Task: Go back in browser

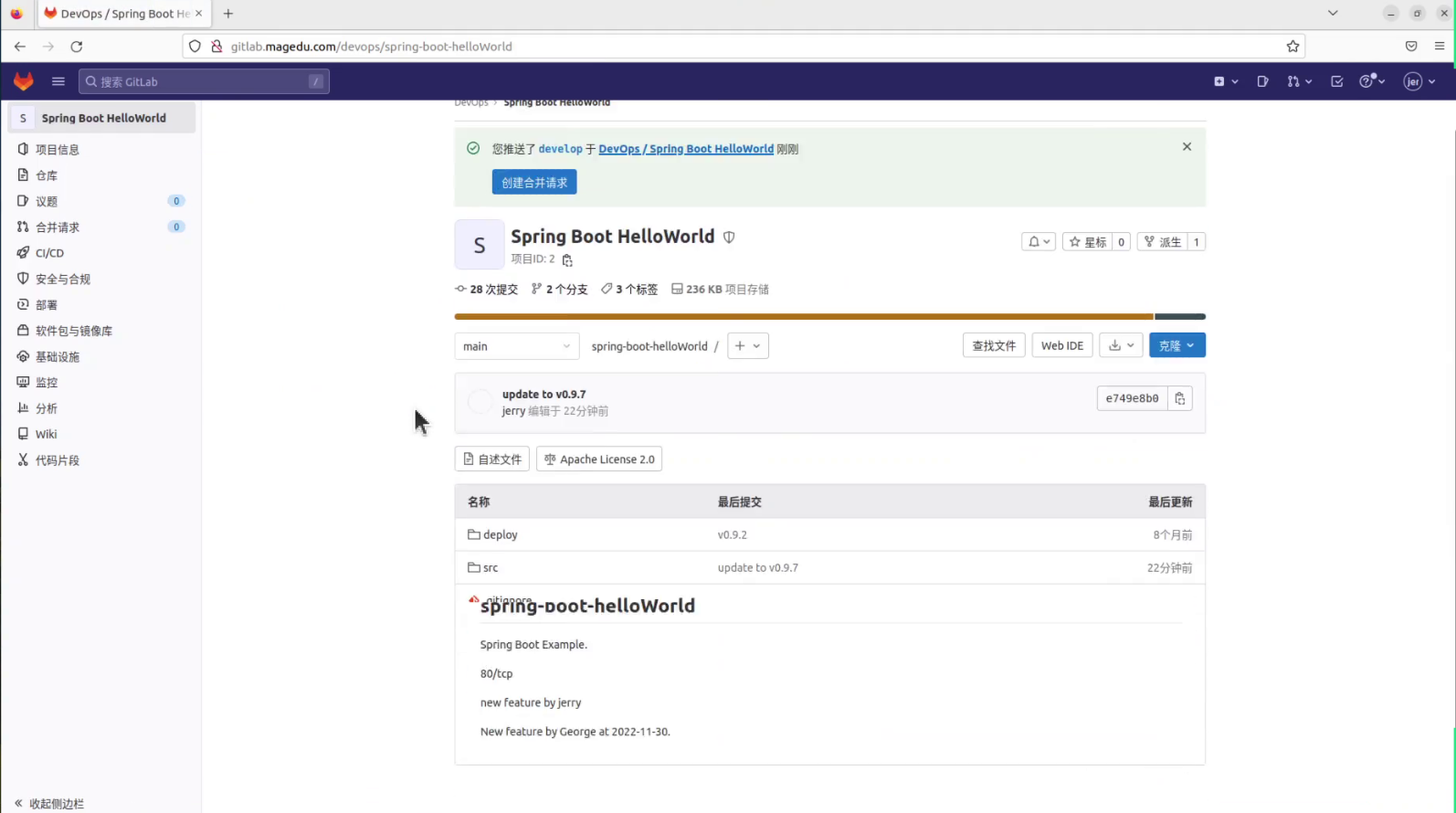Action: coord(20,47)
